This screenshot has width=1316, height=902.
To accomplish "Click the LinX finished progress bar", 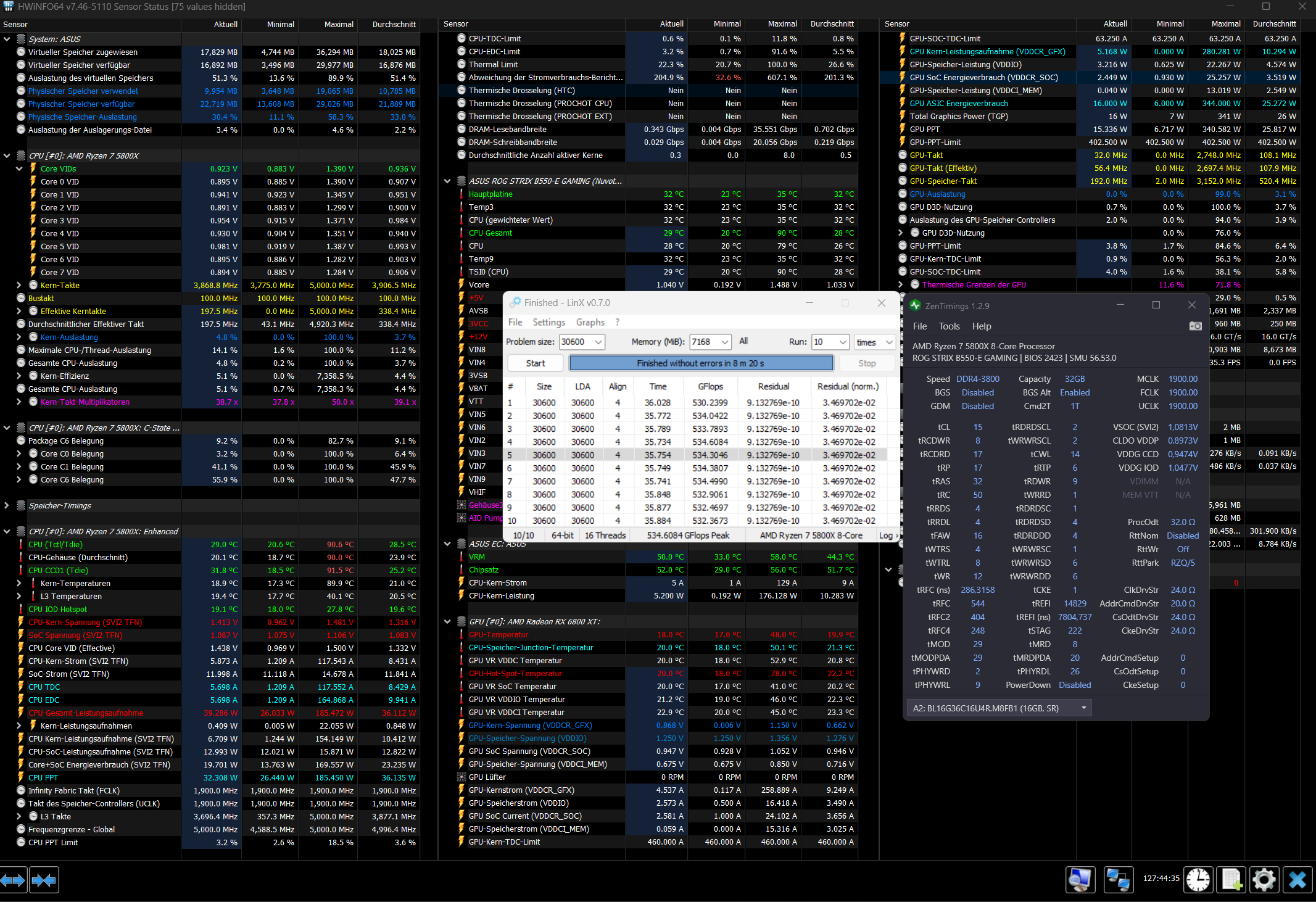I will coord(700,363).
